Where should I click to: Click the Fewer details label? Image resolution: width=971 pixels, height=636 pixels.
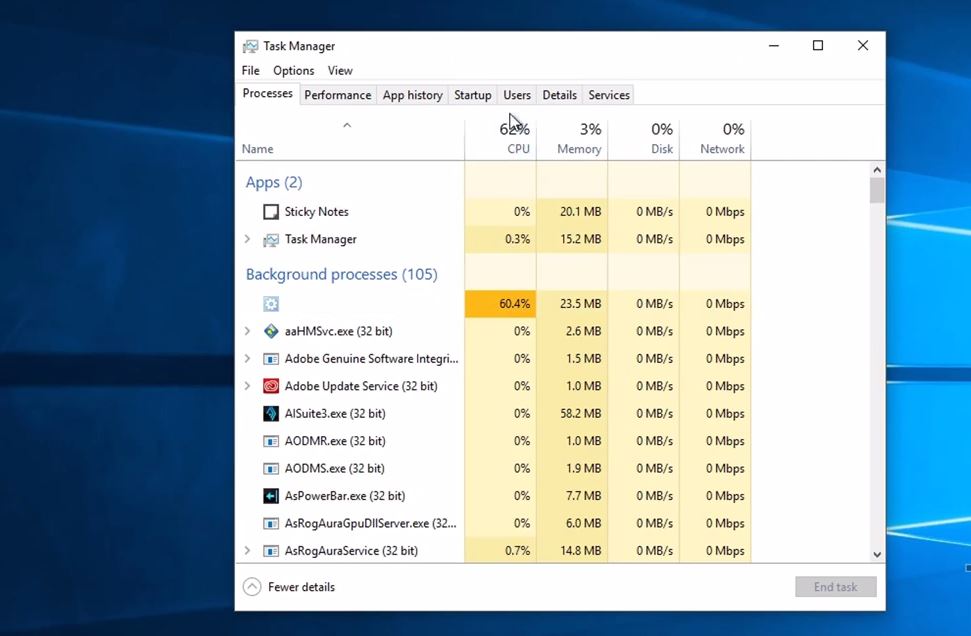(x=301, y=586)
